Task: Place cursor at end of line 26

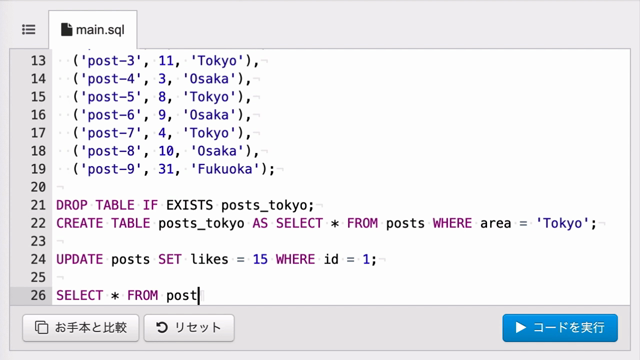Action: pyautogui.click(x=199, y=296)
